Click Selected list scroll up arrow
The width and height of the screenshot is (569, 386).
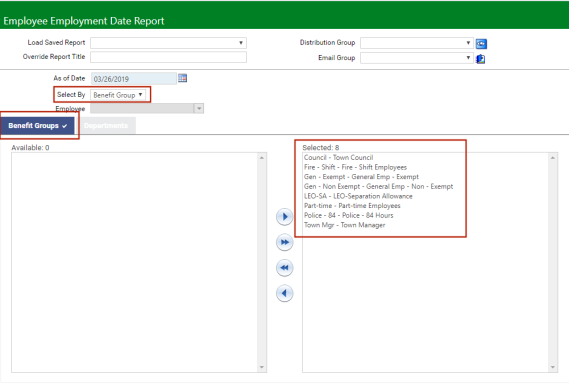[553, 158]
